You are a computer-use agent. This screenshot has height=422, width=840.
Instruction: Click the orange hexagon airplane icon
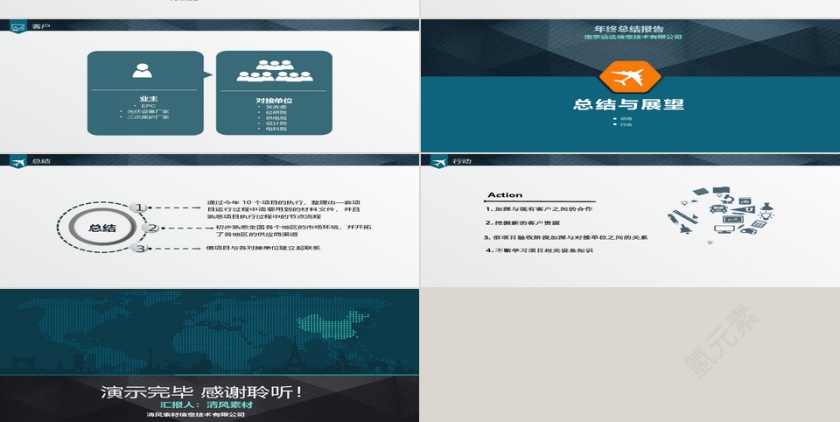pos(629,77)
